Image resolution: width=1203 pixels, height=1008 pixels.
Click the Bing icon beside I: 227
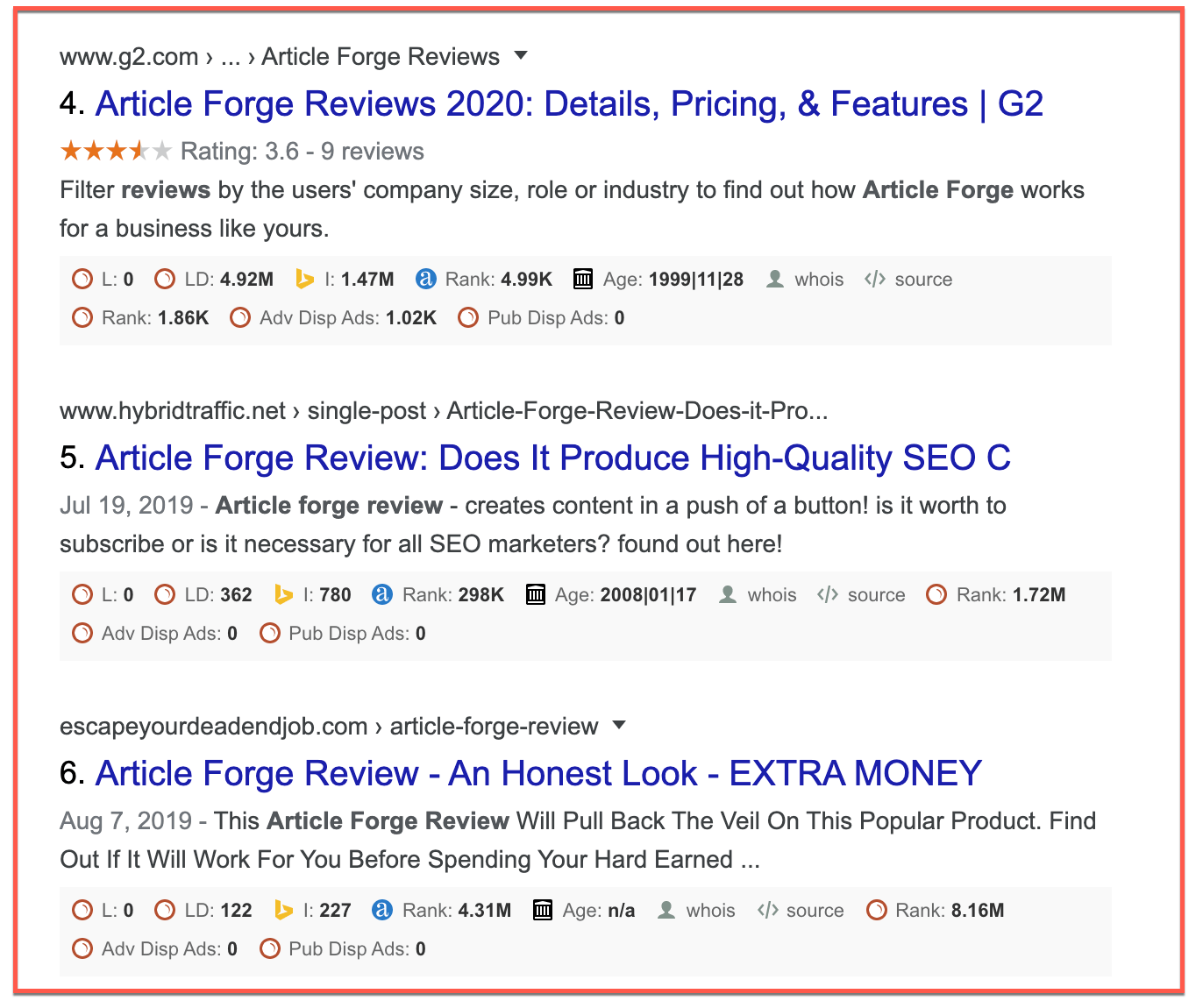click(283, 911)
